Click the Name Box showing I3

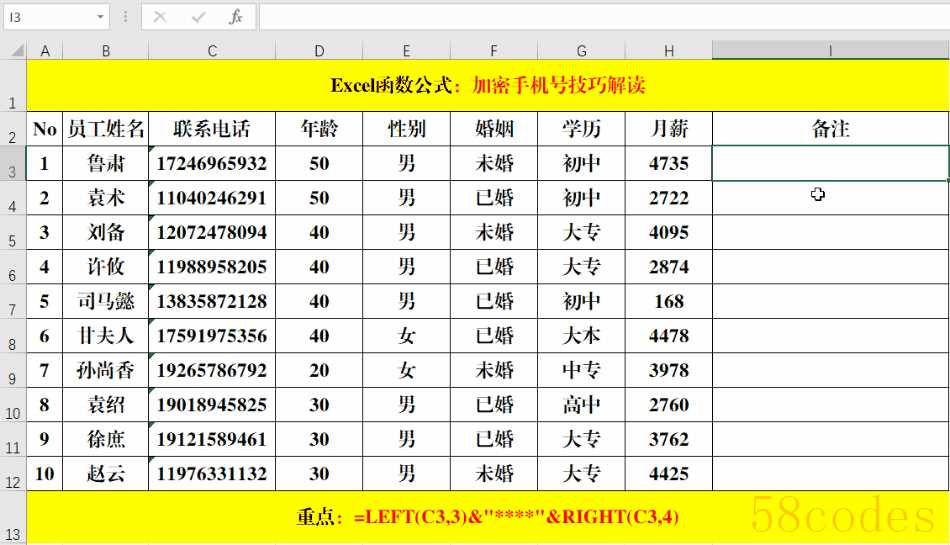pos(48,17)
